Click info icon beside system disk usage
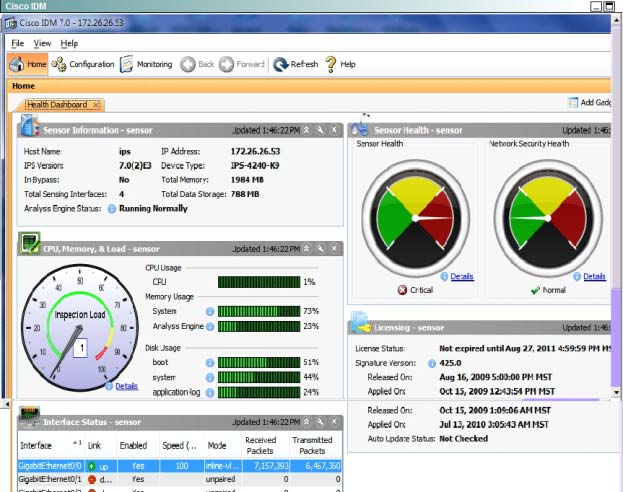The width and height of the screenshot is (623, 492). (210, 378)
